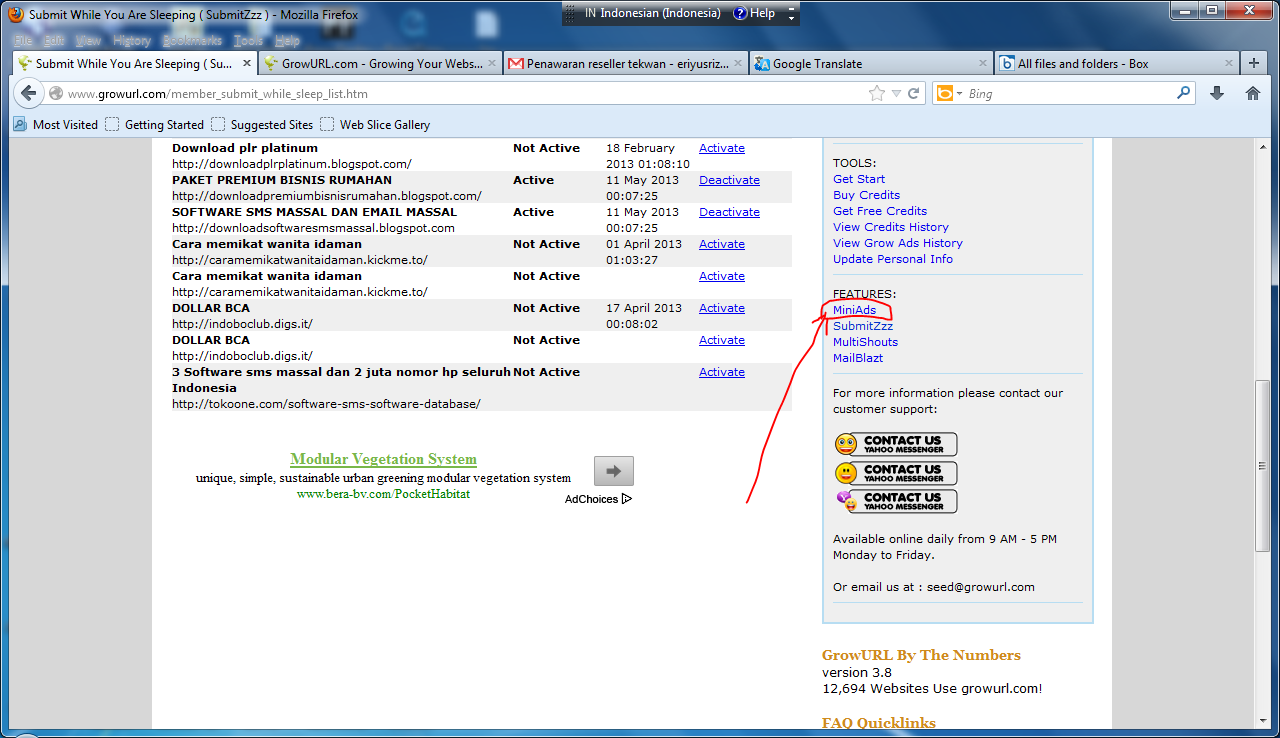Click the Get Start tools link
This screenshot has height=738, width=1280.
tap(859, 179)
